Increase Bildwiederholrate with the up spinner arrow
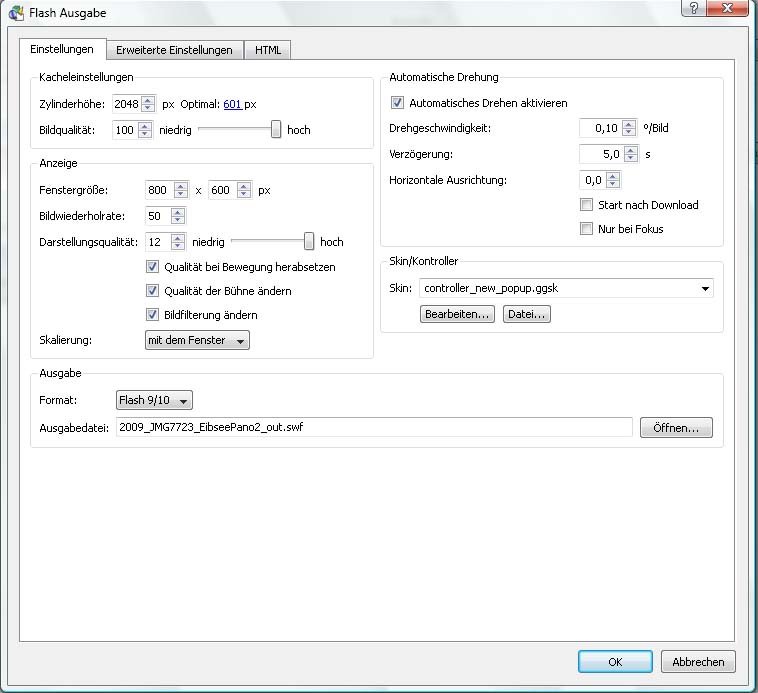Viewport: 758px width, 693px height. coord(178,211)
